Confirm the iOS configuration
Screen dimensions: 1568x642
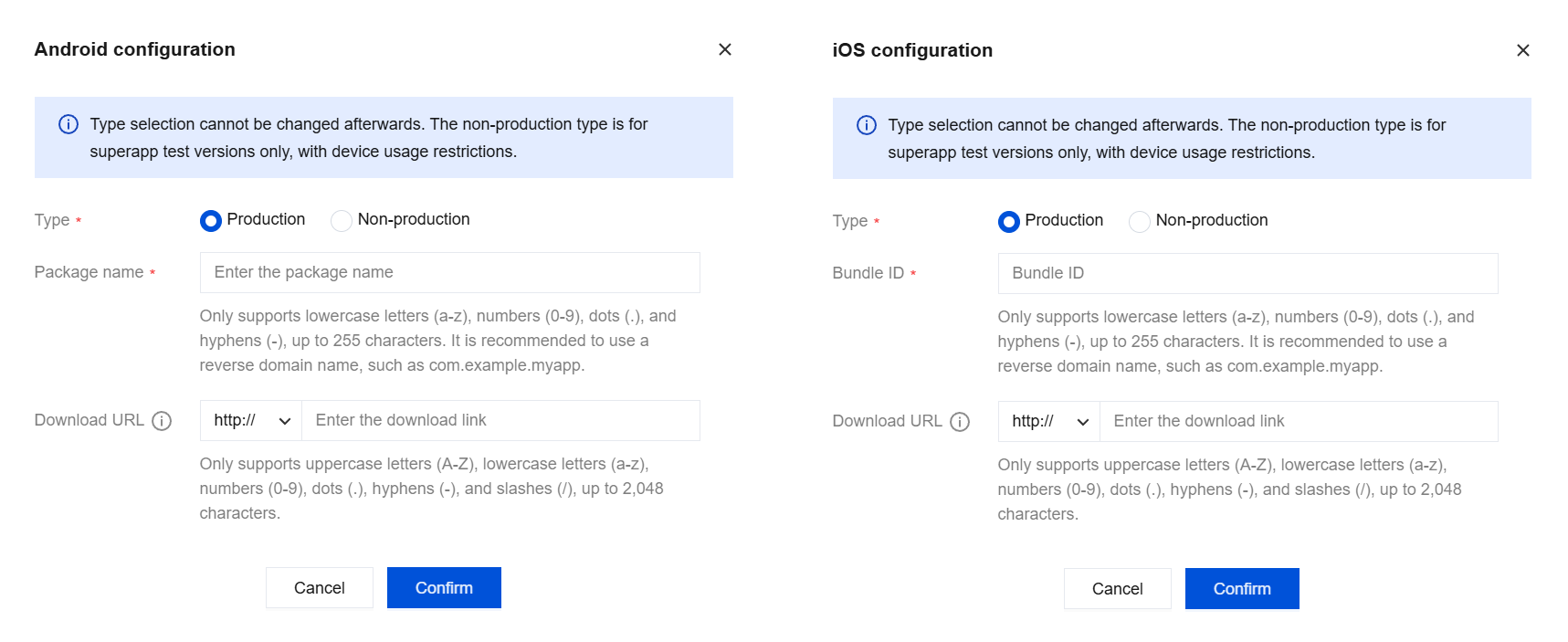click(1241, 589)
